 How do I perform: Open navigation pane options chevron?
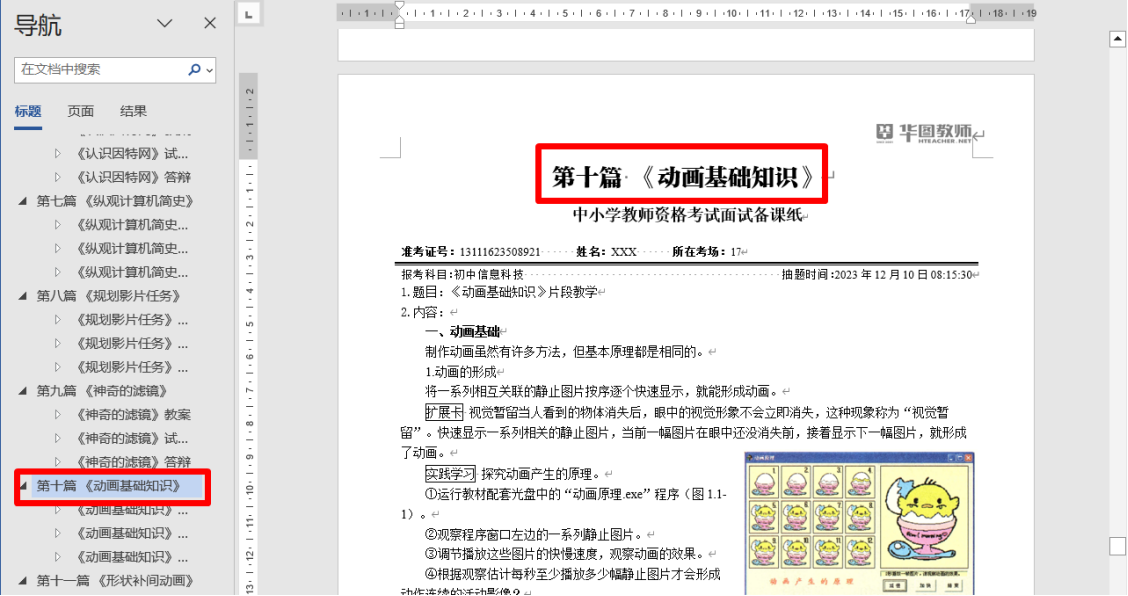[165, 23]
